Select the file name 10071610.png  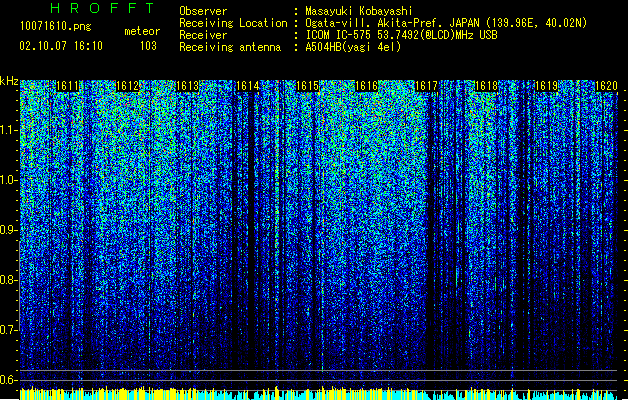56,26
